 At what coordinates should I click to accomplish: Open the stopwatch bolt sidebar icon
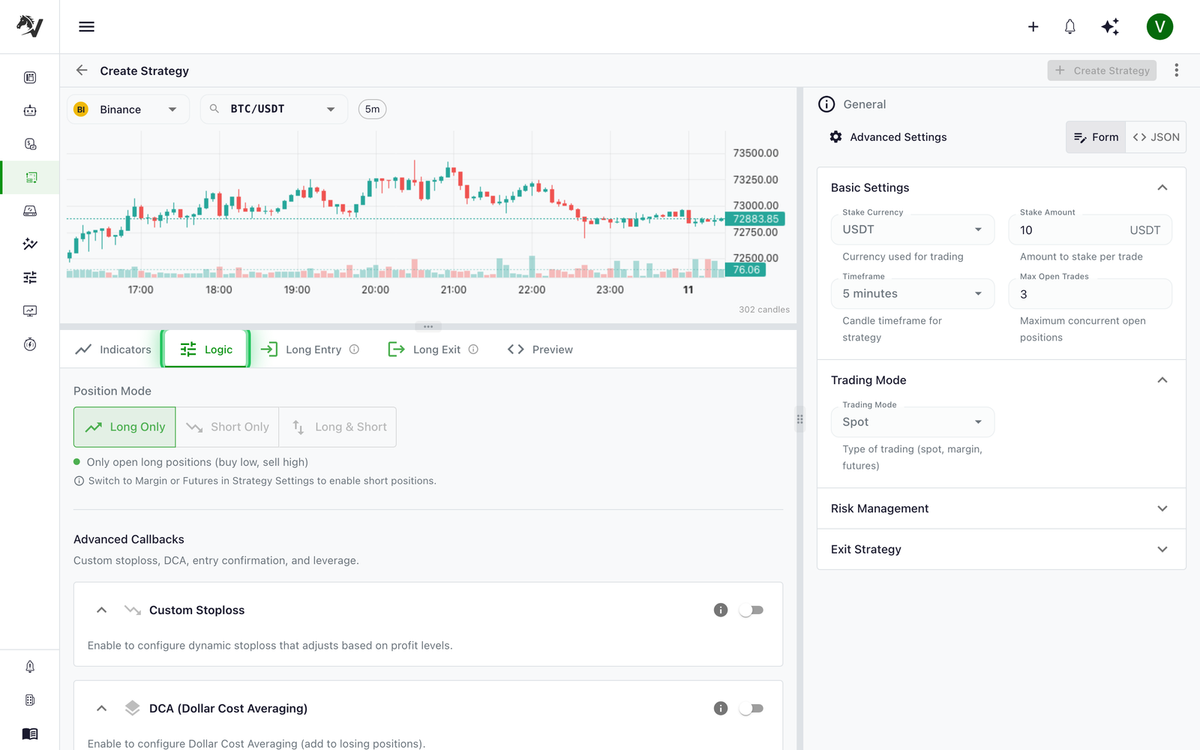click(x=30, y=344)
